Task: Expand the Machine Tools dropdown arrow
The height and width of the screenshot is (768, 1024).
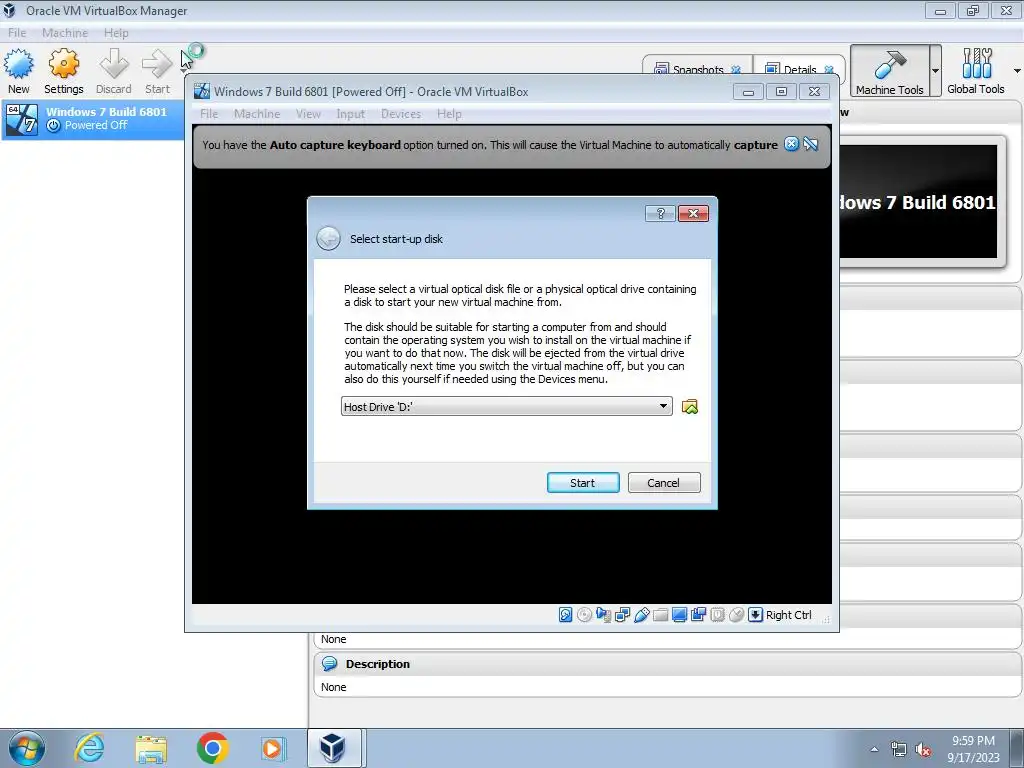Action: coord(935,71)
